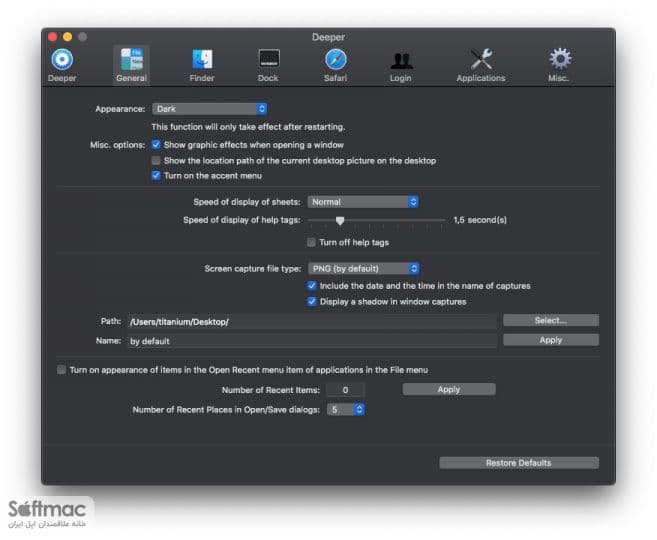This screenshot has height=540, width=657.
Task: Open Speed of display of sheets dropdown
Action: (363, 202)
